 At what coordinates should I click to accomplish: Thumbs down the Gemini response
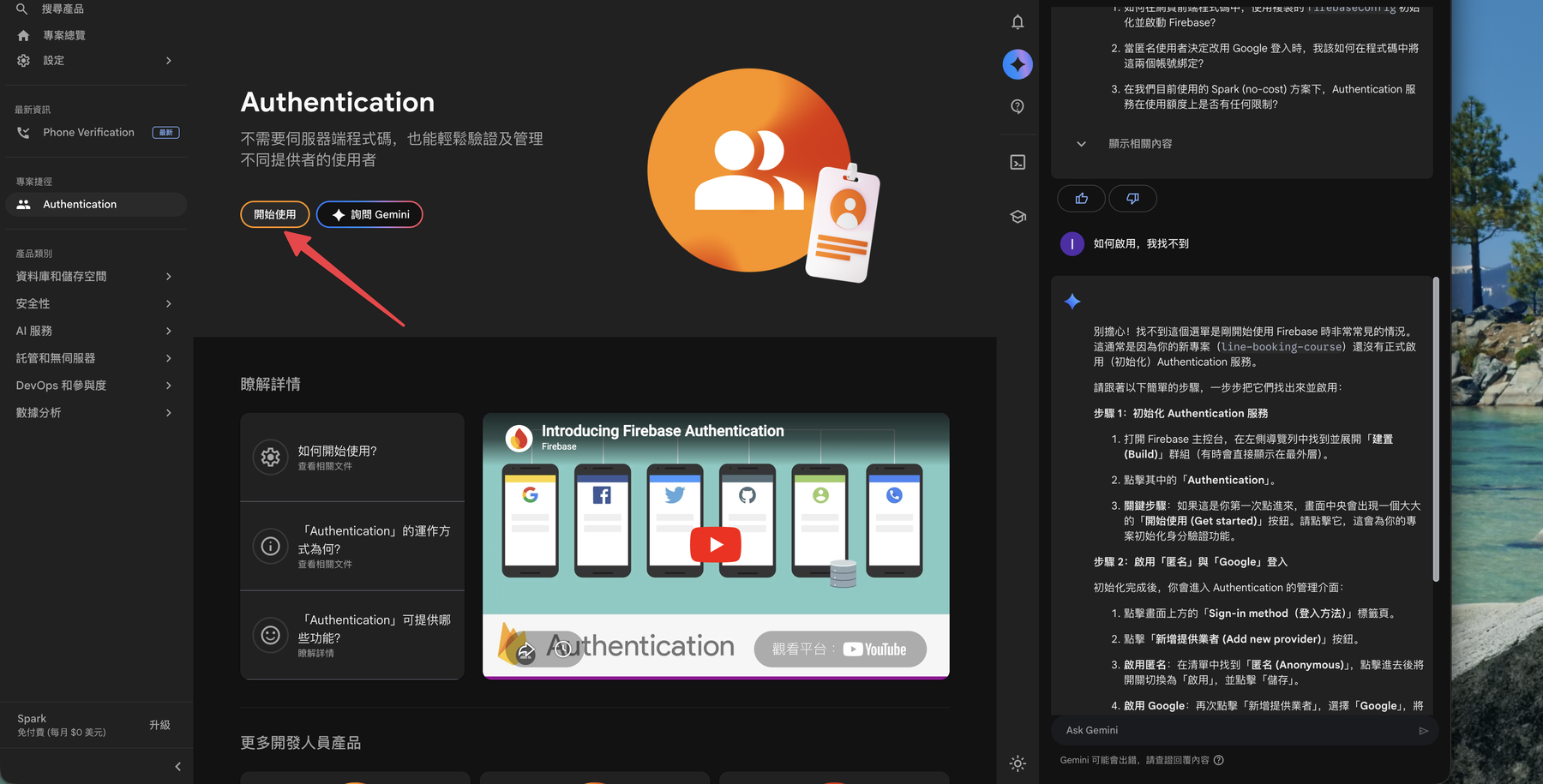1132,199
